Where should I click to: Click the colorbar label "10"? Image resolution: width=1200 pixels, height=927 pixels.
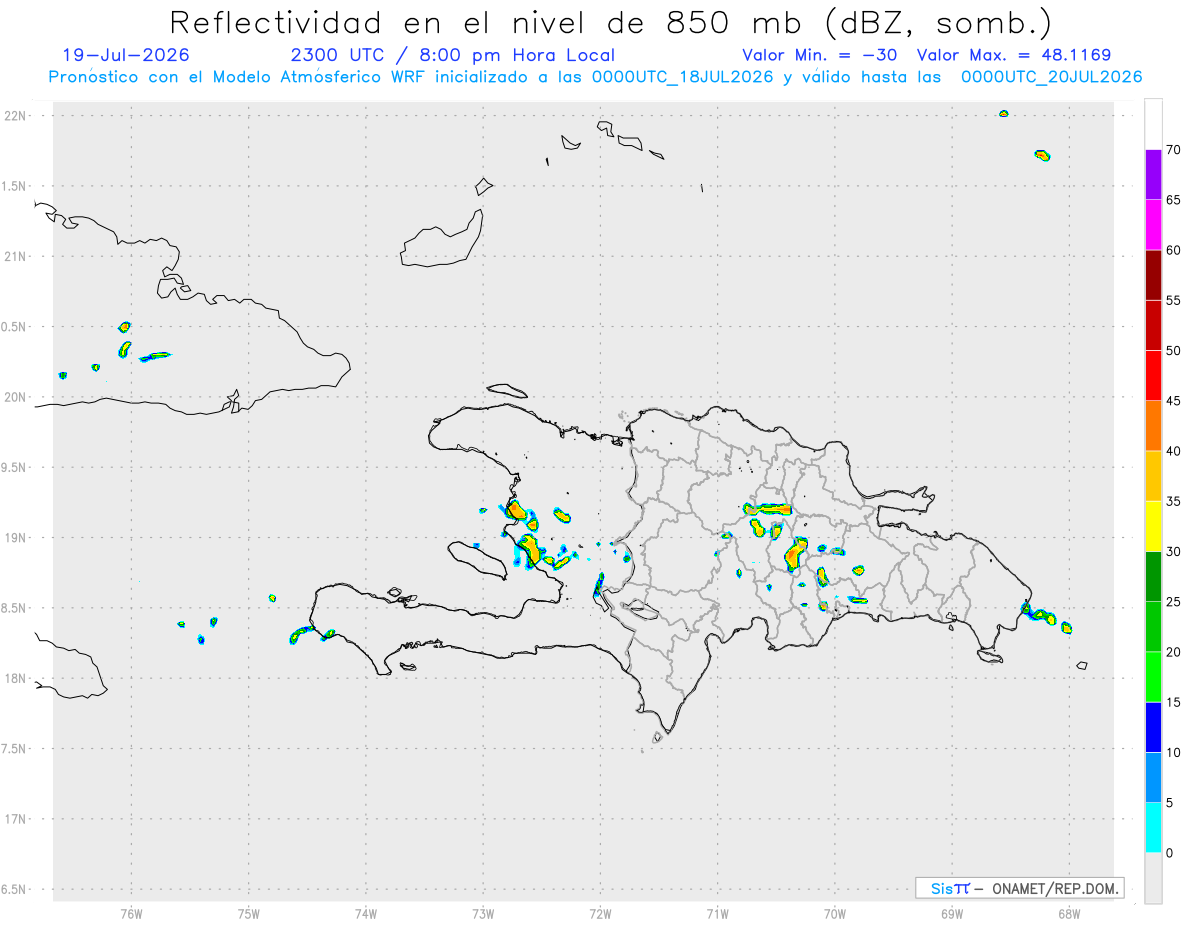[x=1174, y=753]
